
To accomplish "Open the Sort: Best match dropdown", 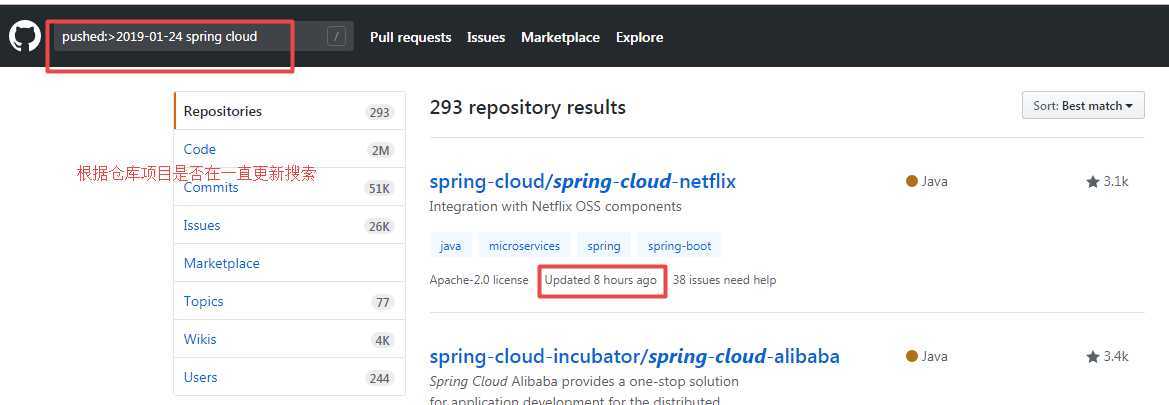I will click(x=1083, y=106).
